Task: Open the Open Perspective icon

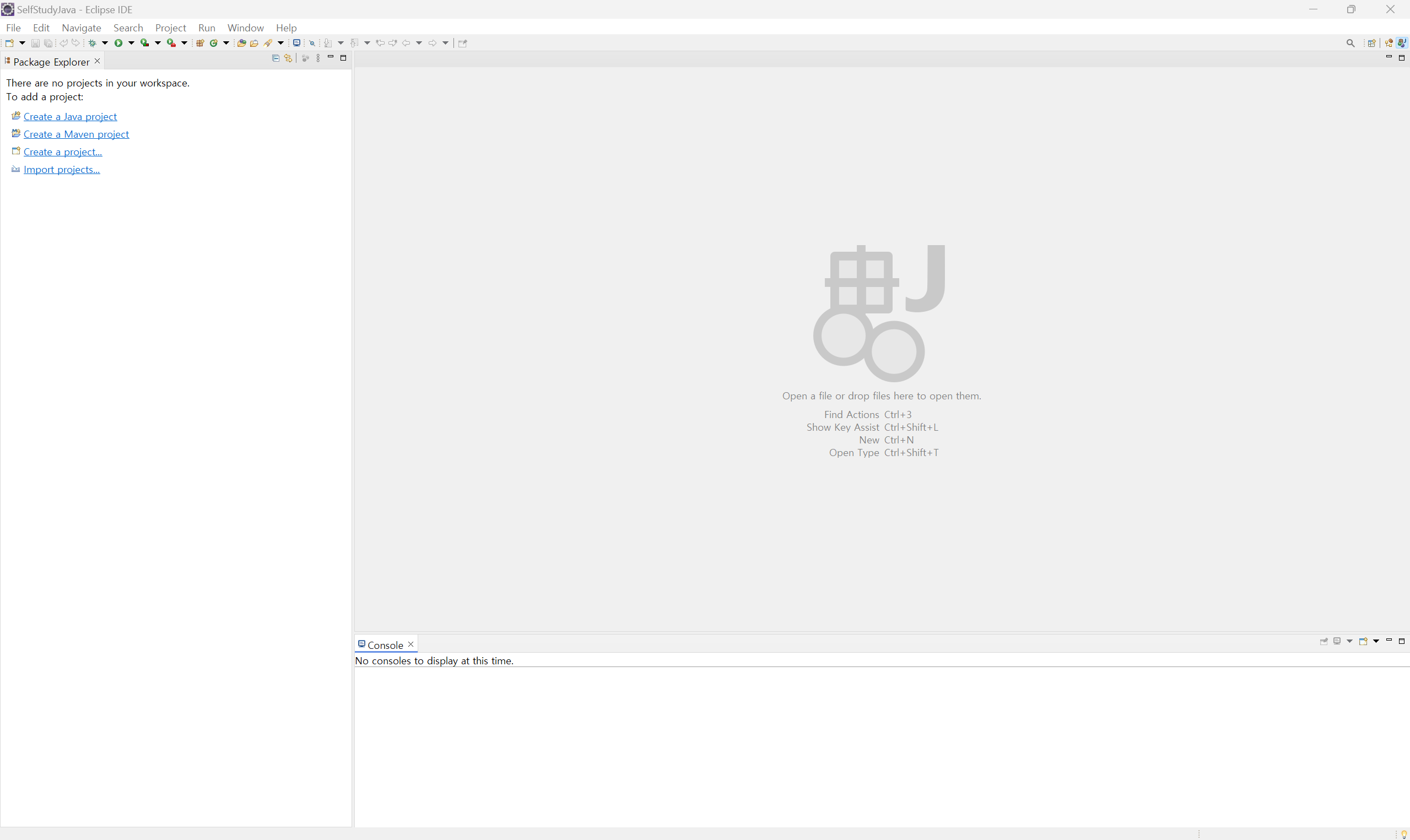Action: [x=1371, y=43]
